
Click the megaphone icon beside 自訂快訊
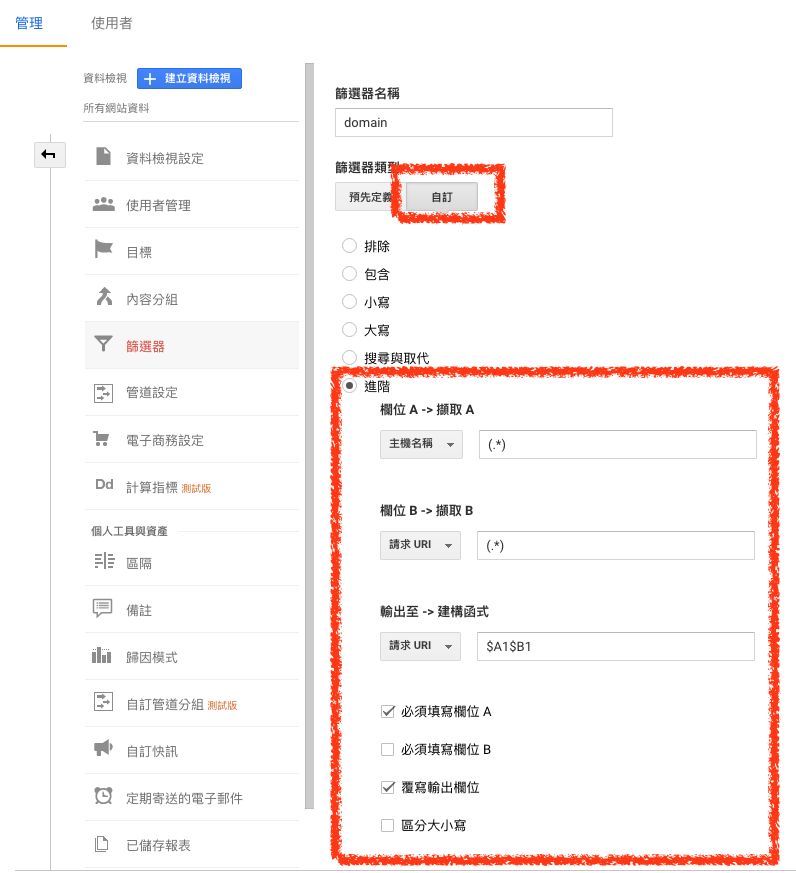tap(103, 748)
